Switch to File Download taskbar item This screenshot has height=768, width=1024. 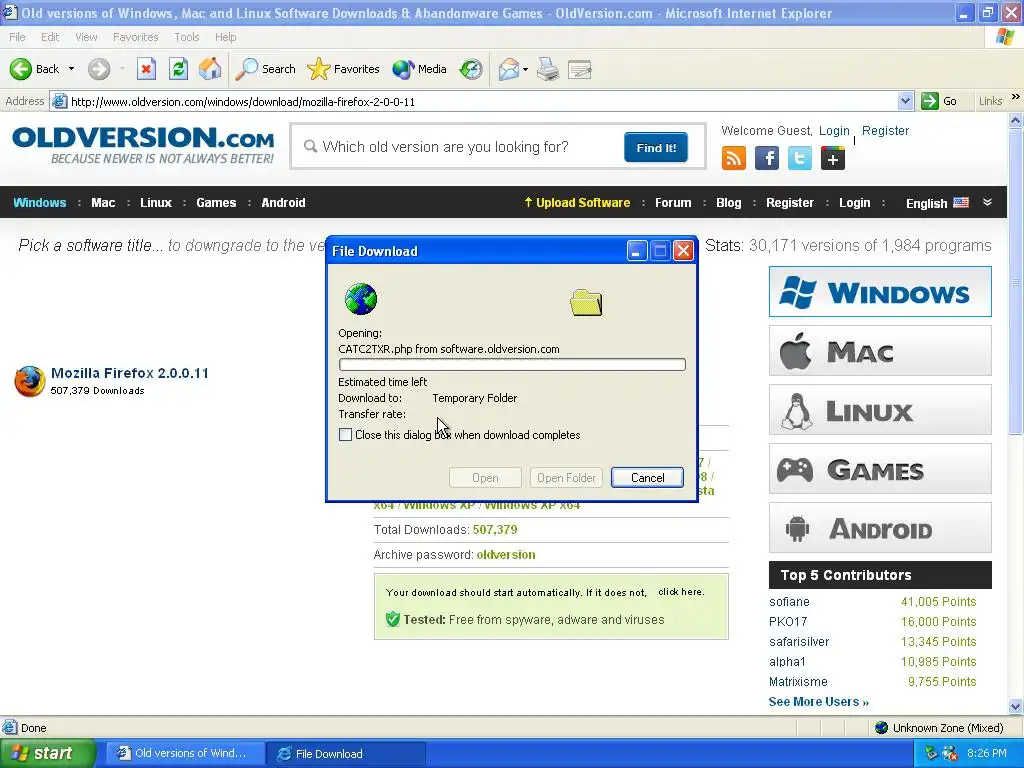[x=345, y=754]
